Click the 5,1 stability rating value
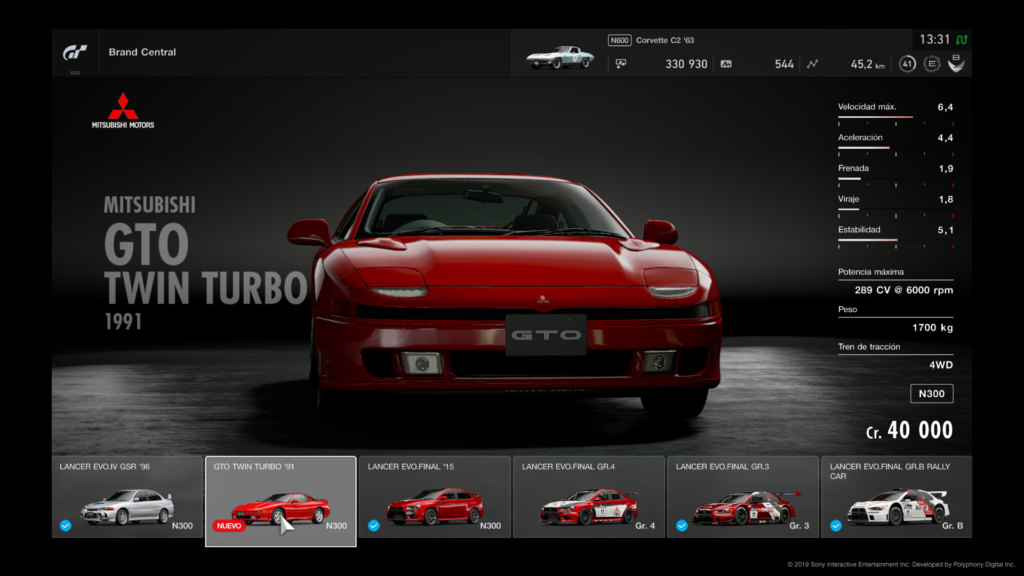 pos(945,230)
